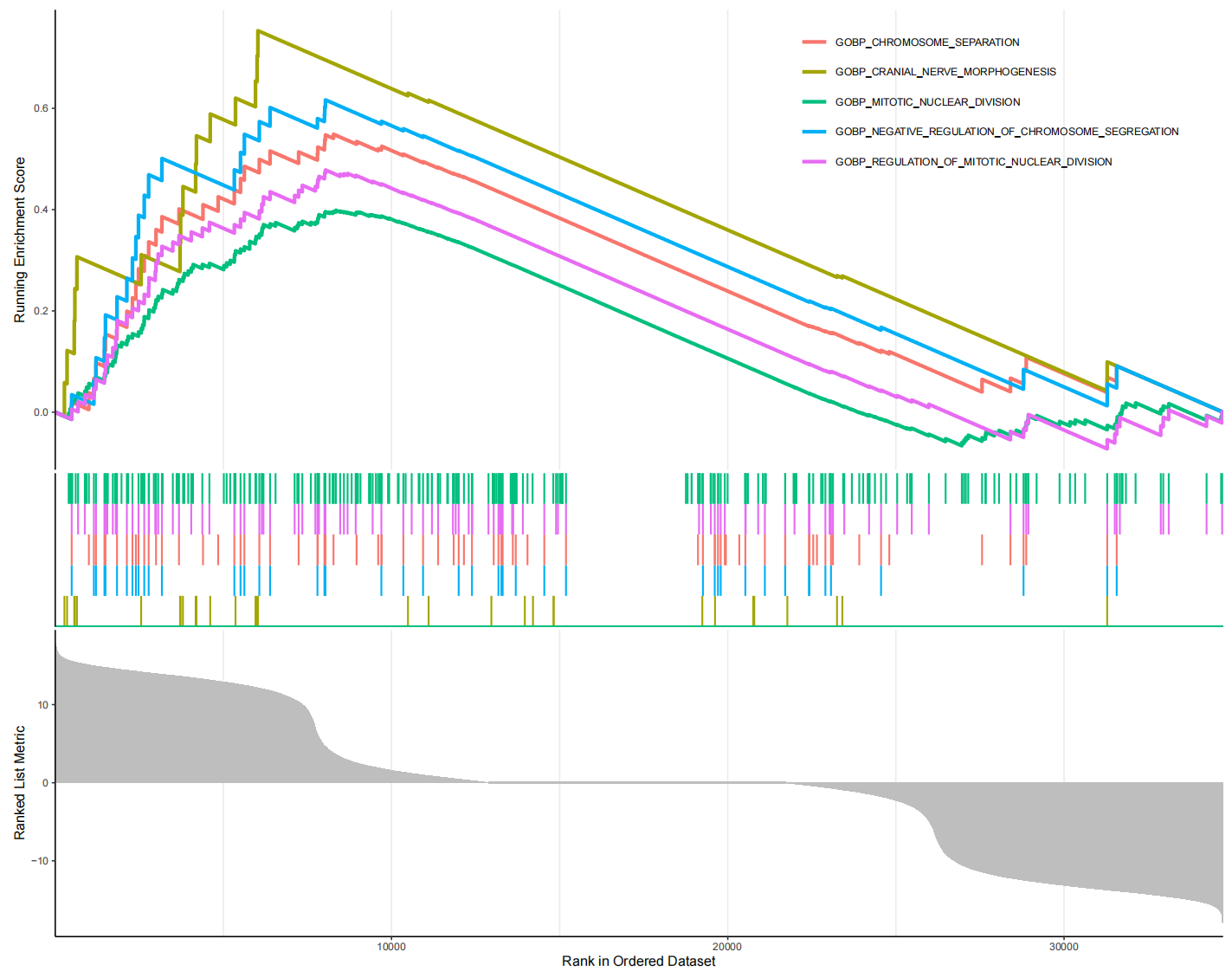Click the 0.2 tick label on the enrichment axis
The width and height of the screenshot is (1232, 971).
pyautogui.click(x=41, y=311)
